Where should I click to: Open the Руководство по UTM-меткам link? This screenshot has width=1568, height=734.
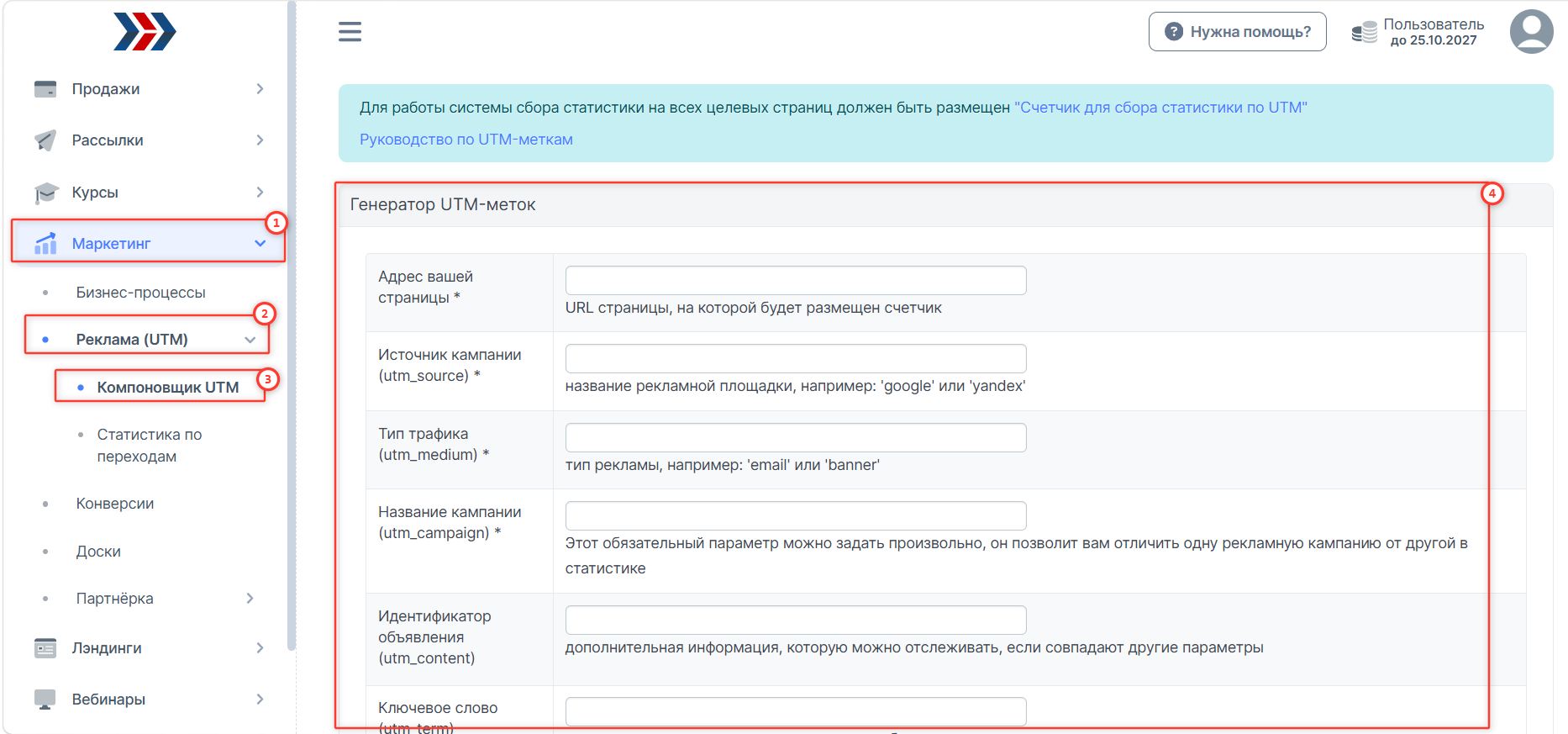466,140
